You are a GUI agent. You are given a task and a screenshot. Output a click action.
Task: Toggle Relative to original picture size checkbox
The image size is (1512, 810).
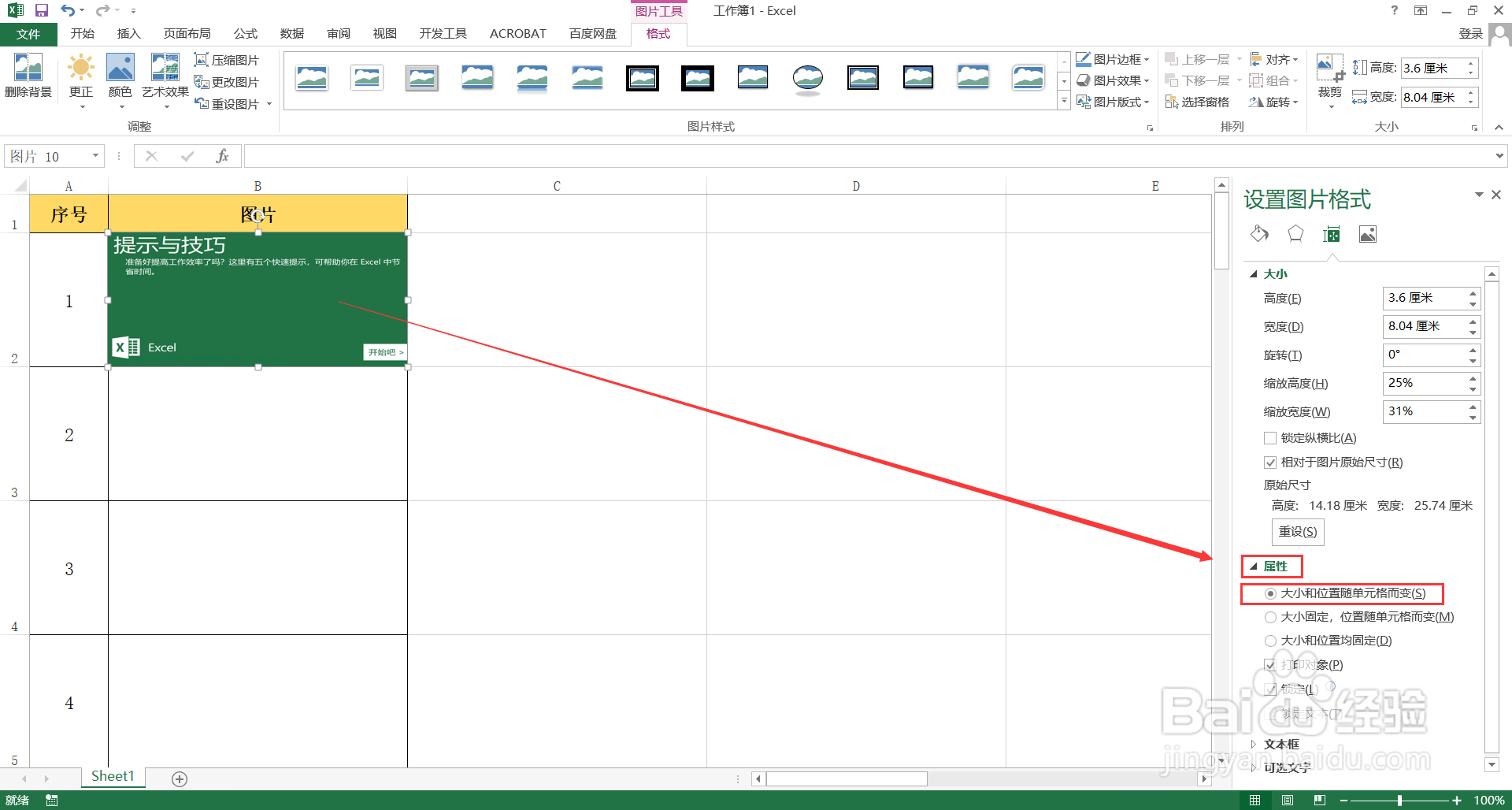[1269, 463]
